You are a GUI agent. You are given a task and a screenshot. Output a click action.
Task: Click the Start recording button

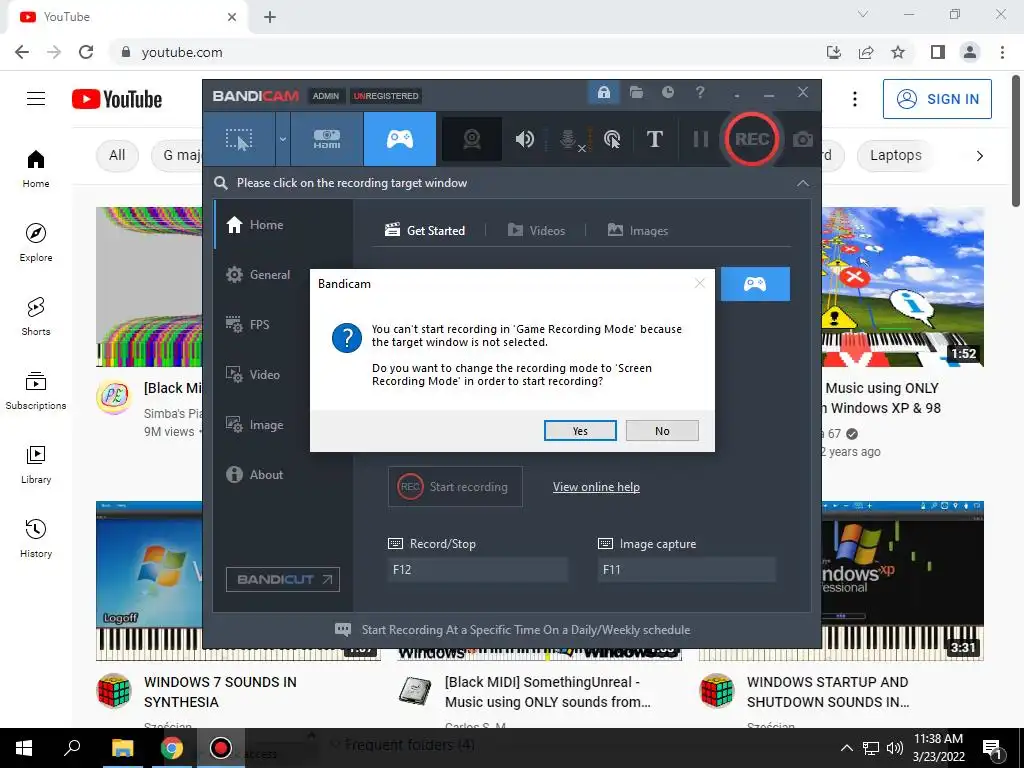pos(455,487)
